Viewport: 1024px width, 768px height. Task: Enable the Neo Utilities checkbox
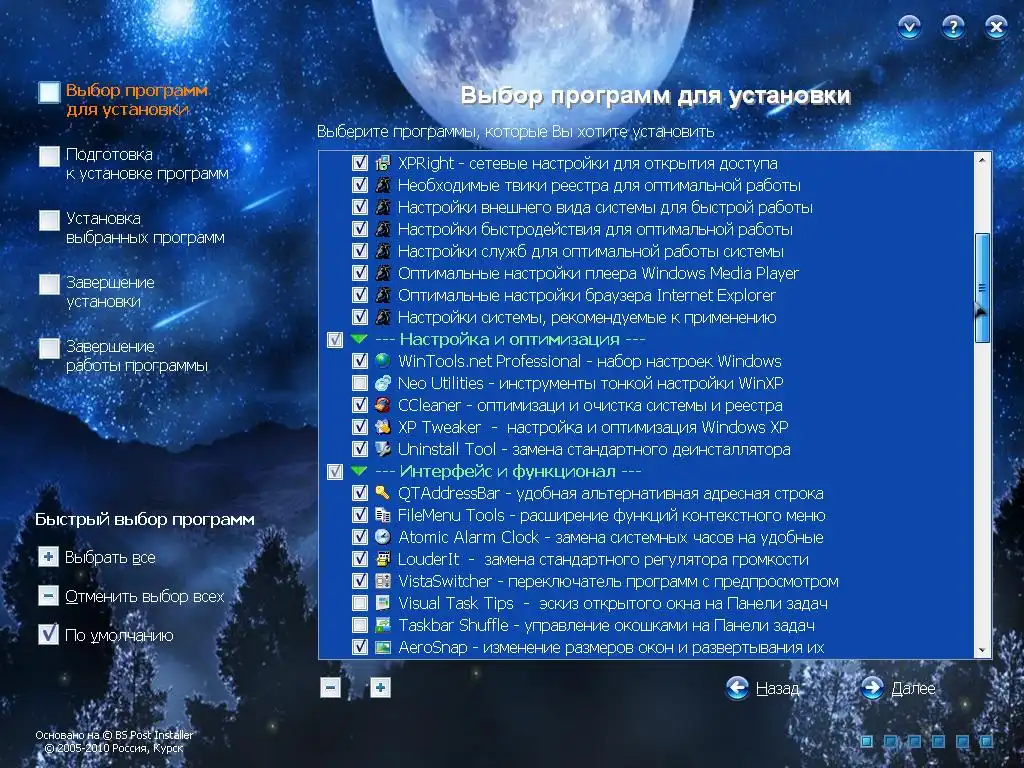click(x=360, y=383)
